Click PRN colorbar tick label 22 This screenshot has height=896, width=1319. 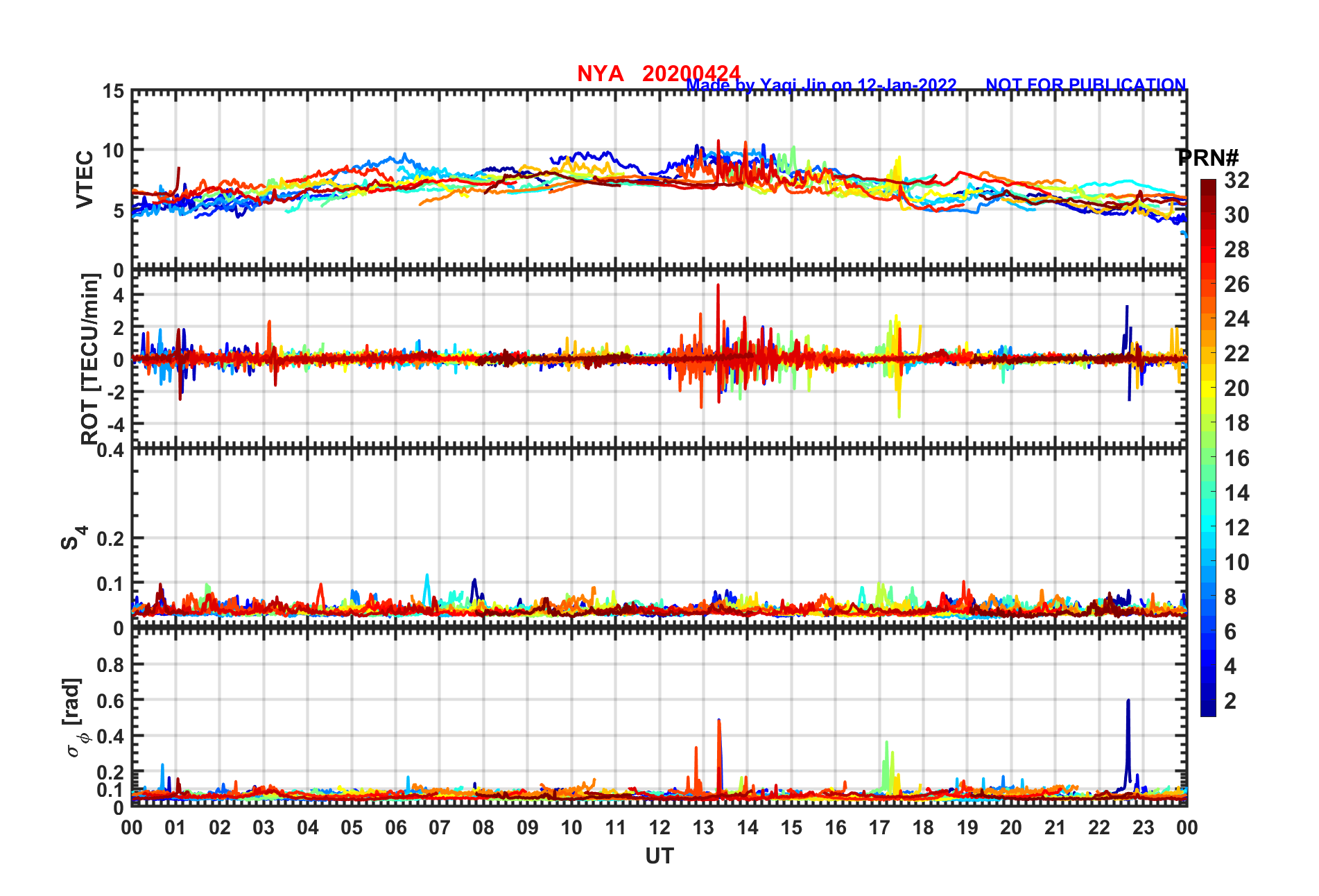click(x=1237, y=354)
